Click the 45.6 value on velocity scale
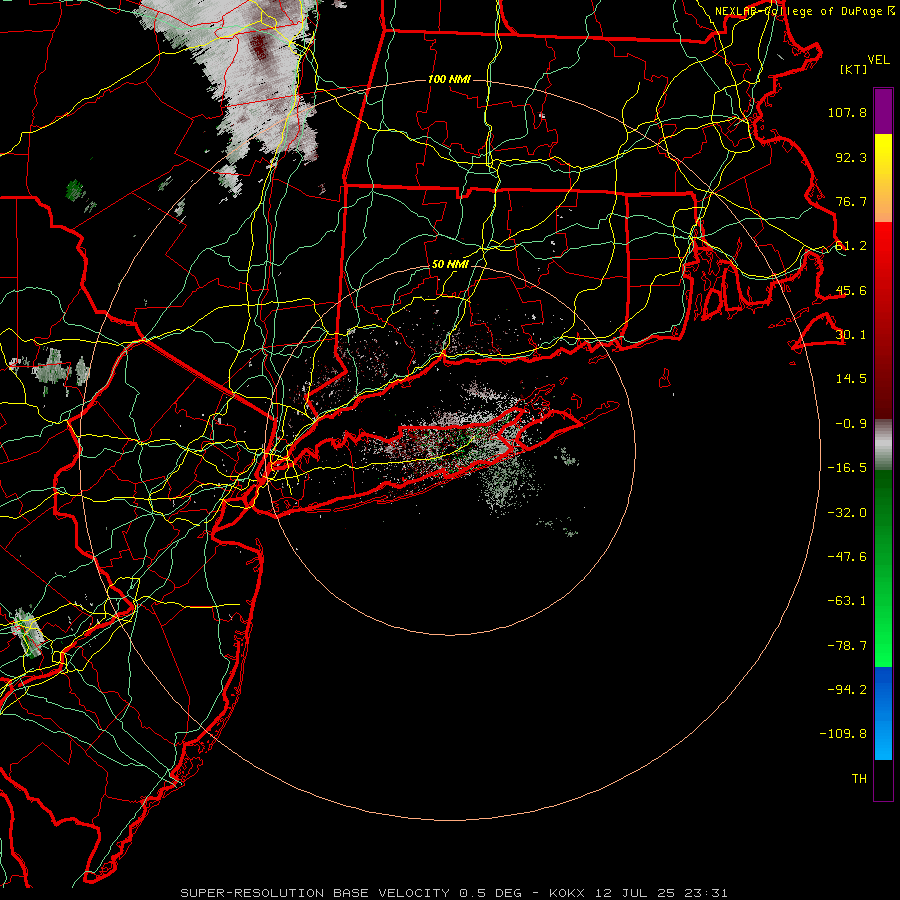 [x=851, y=290]
